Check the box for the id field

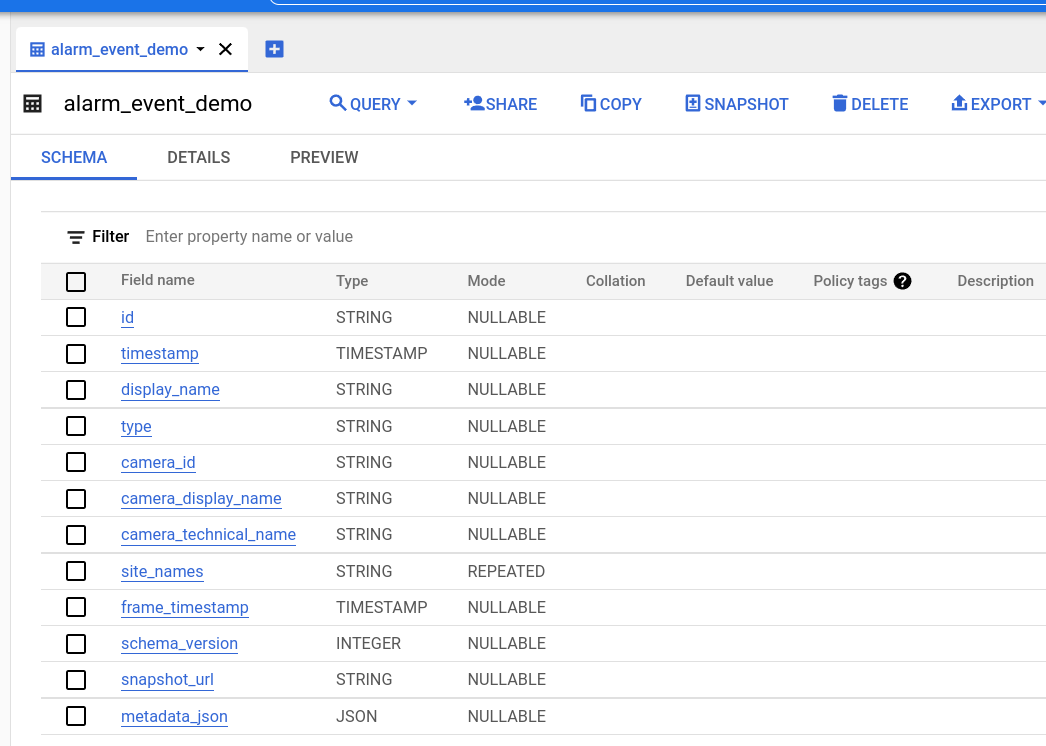76,317
